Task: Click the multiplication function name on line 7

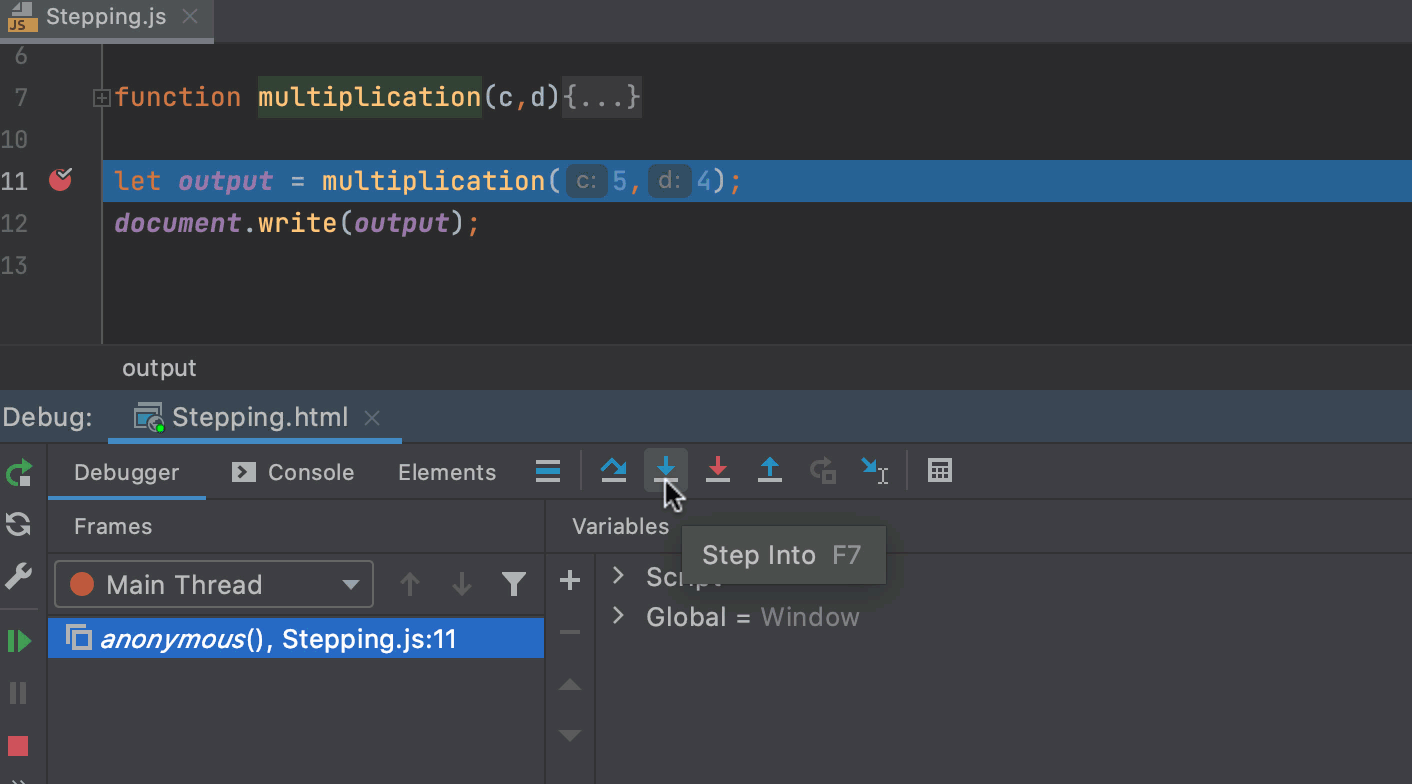Action: point(370,97)
